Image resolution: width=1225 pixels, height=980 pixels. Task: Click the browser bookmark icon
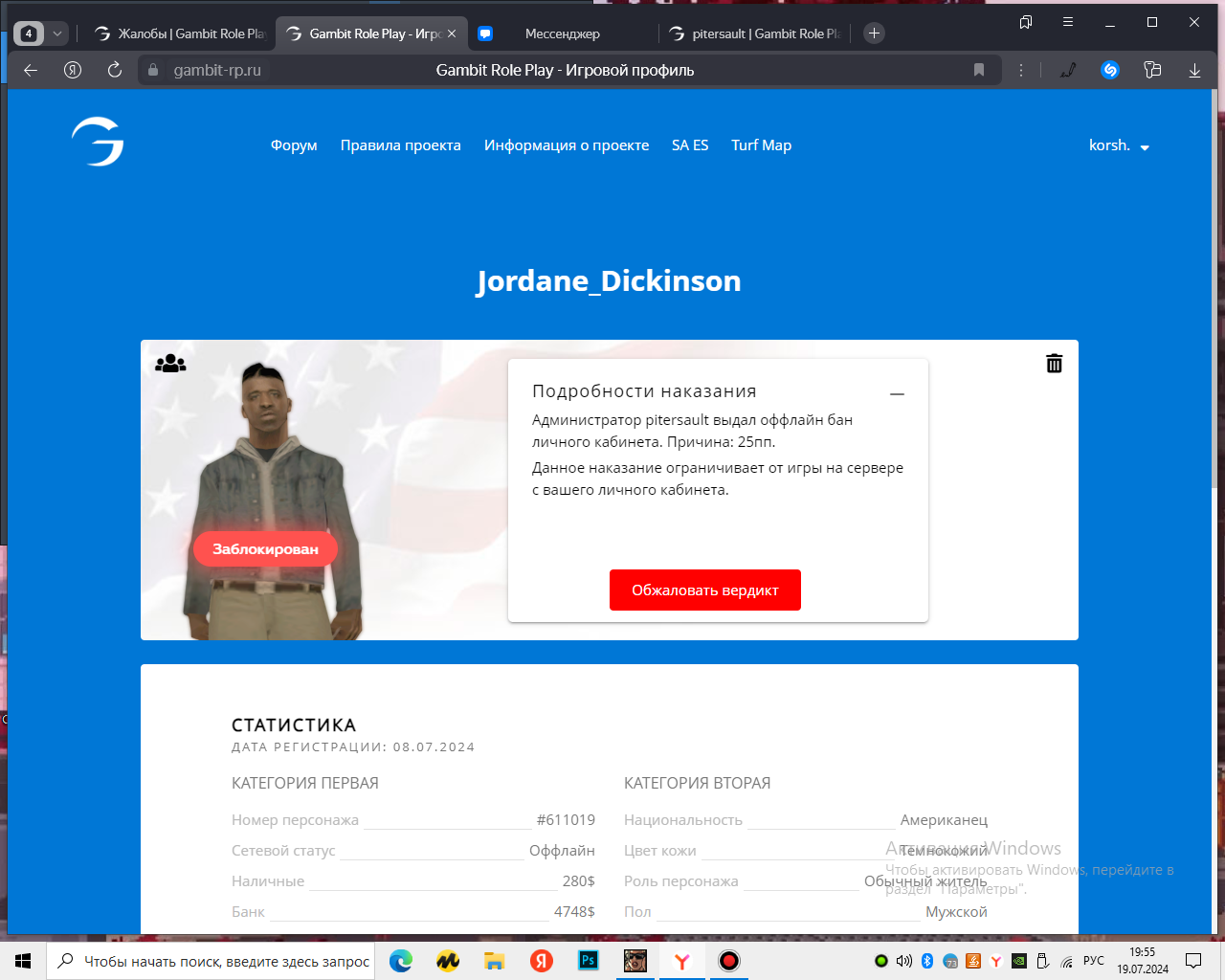(x=978, y=70)
